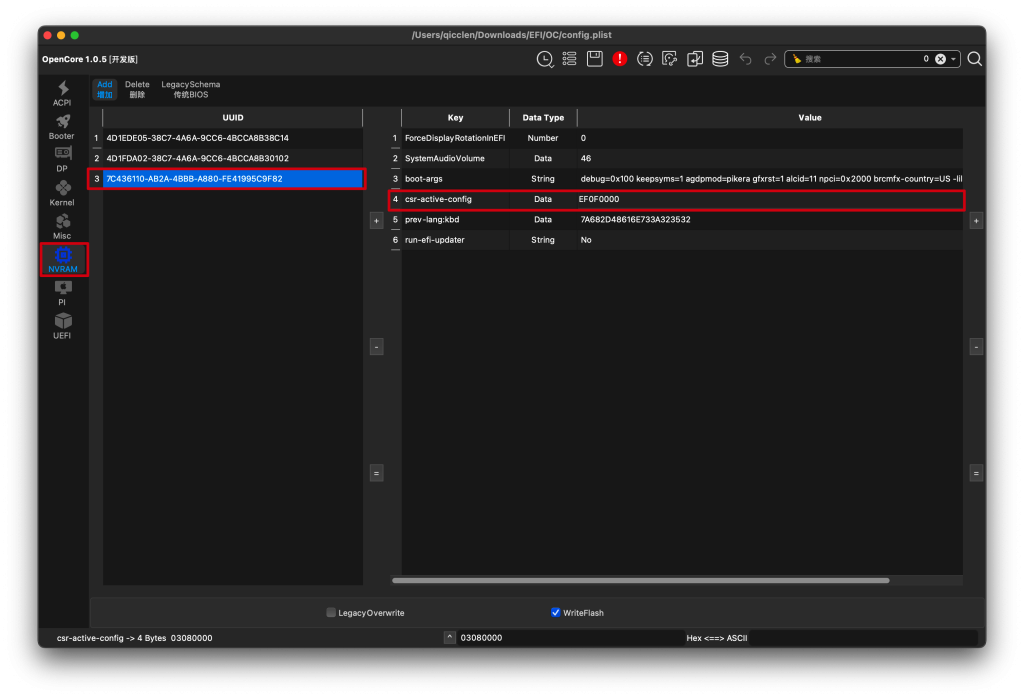
Task: Uncheck the WriteFlash checkbox
Action: tap(556, 612)
